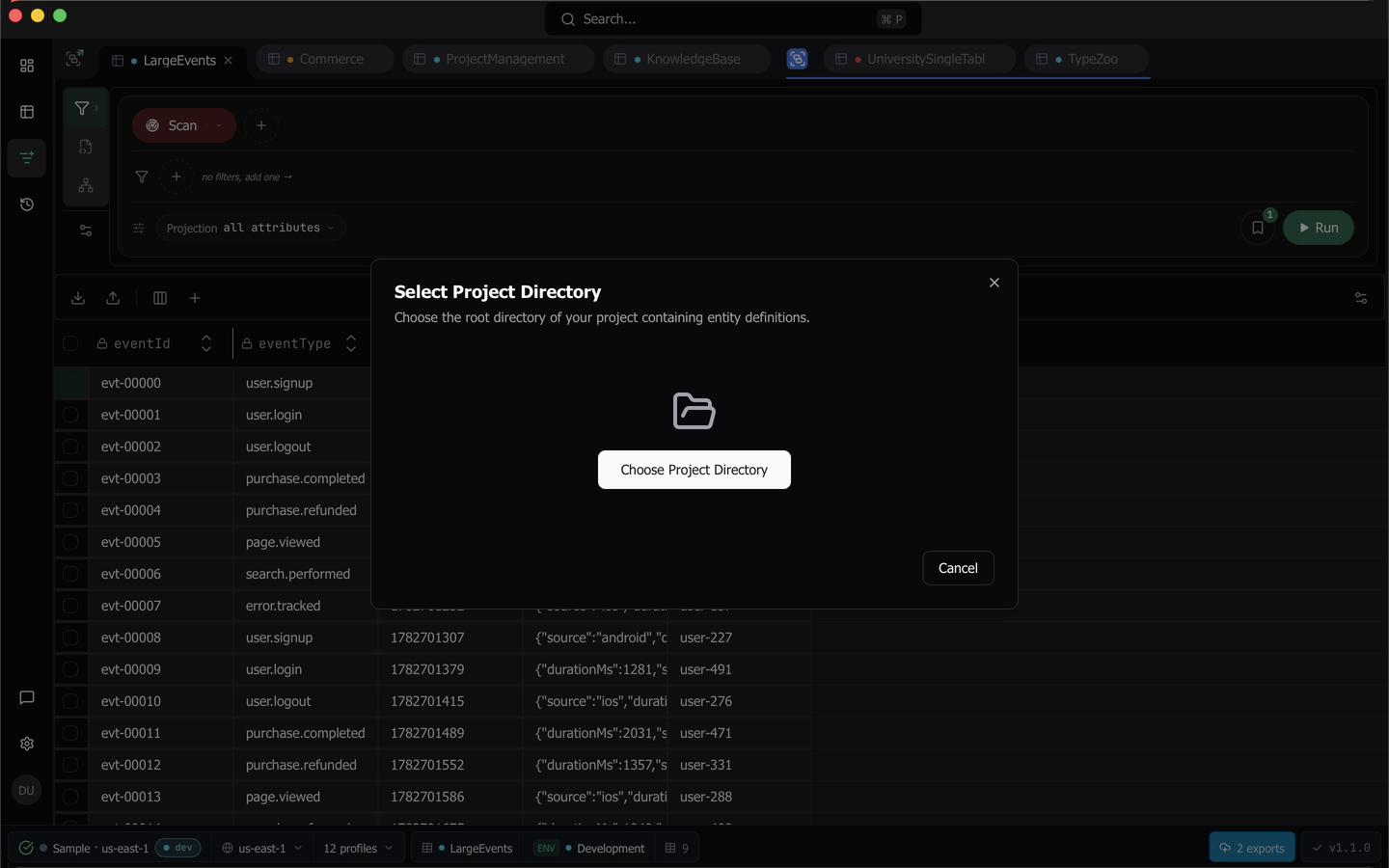Image resolution: width=1389 pixels, height=868 pixels.
Task: Select the checkbox for row evt-00000
Action: pyautogui.click(x=70, y=383)
